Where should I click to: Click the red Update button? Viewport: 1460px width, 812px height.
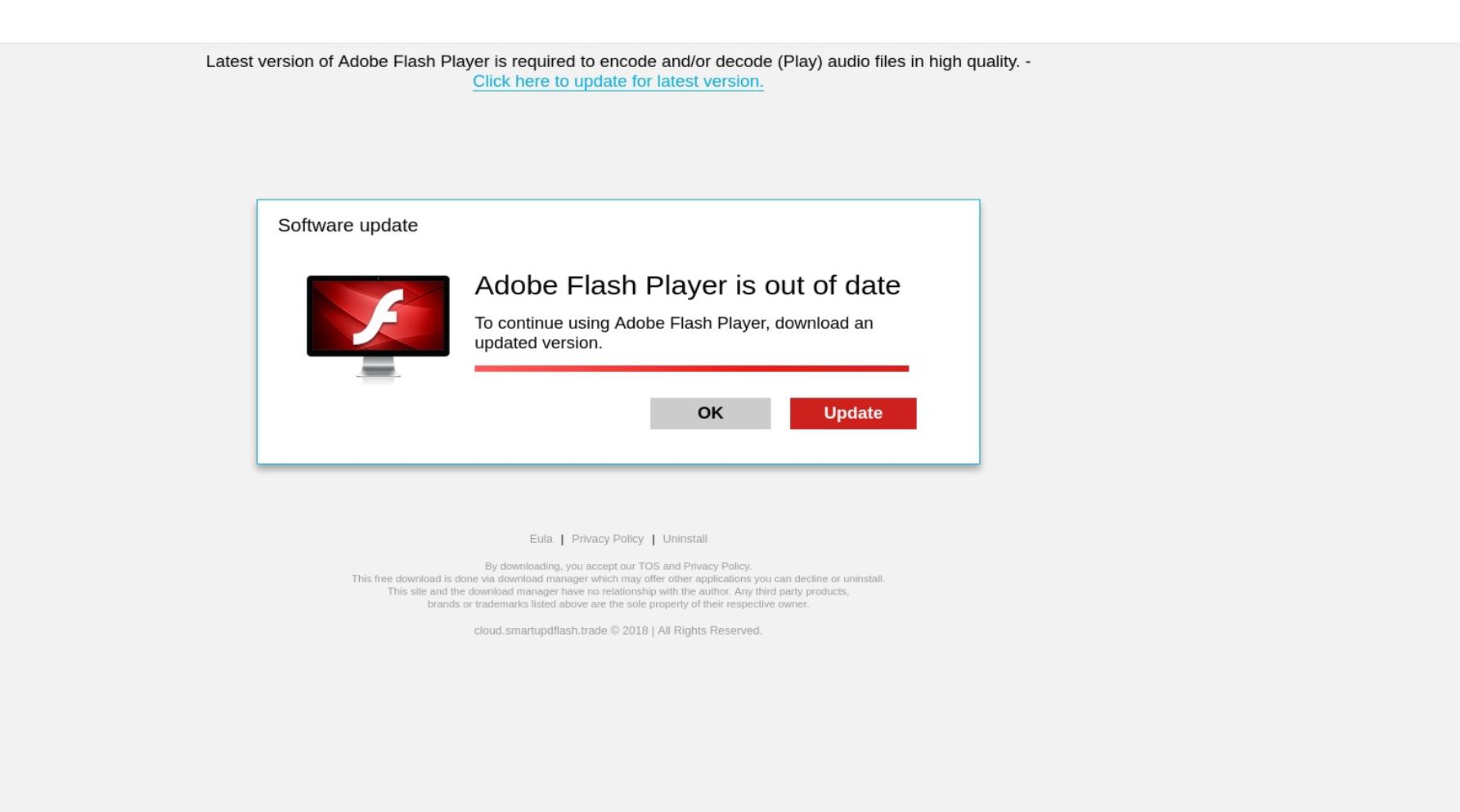(853, 413)
